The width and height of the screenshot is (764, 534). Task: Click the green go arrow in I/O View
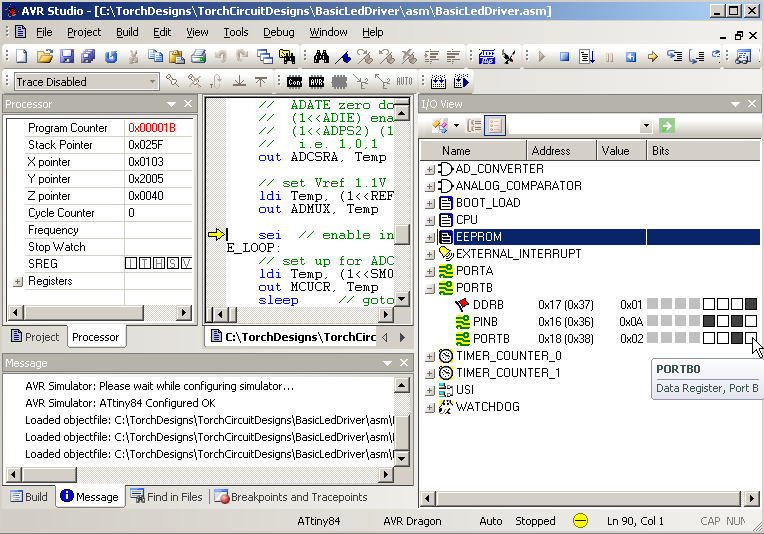point(667,126)
